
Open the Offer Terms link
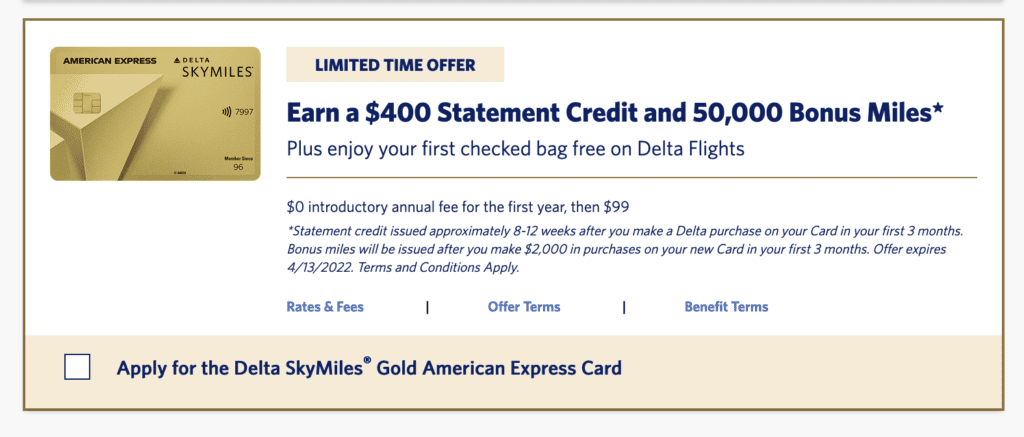pyautogui.click(x=524, y=306)
